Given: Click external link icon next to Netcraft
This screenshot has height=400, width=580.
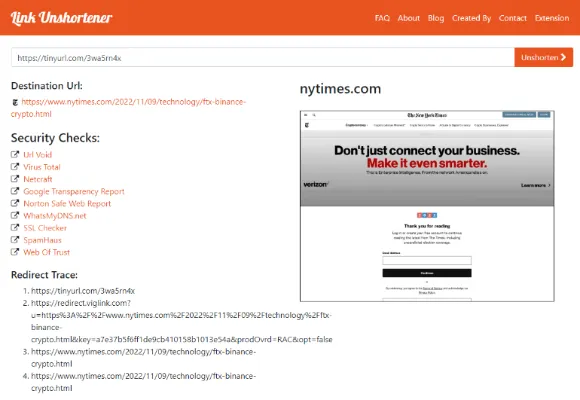Looking at the screenshot, I should coord(15,179).
